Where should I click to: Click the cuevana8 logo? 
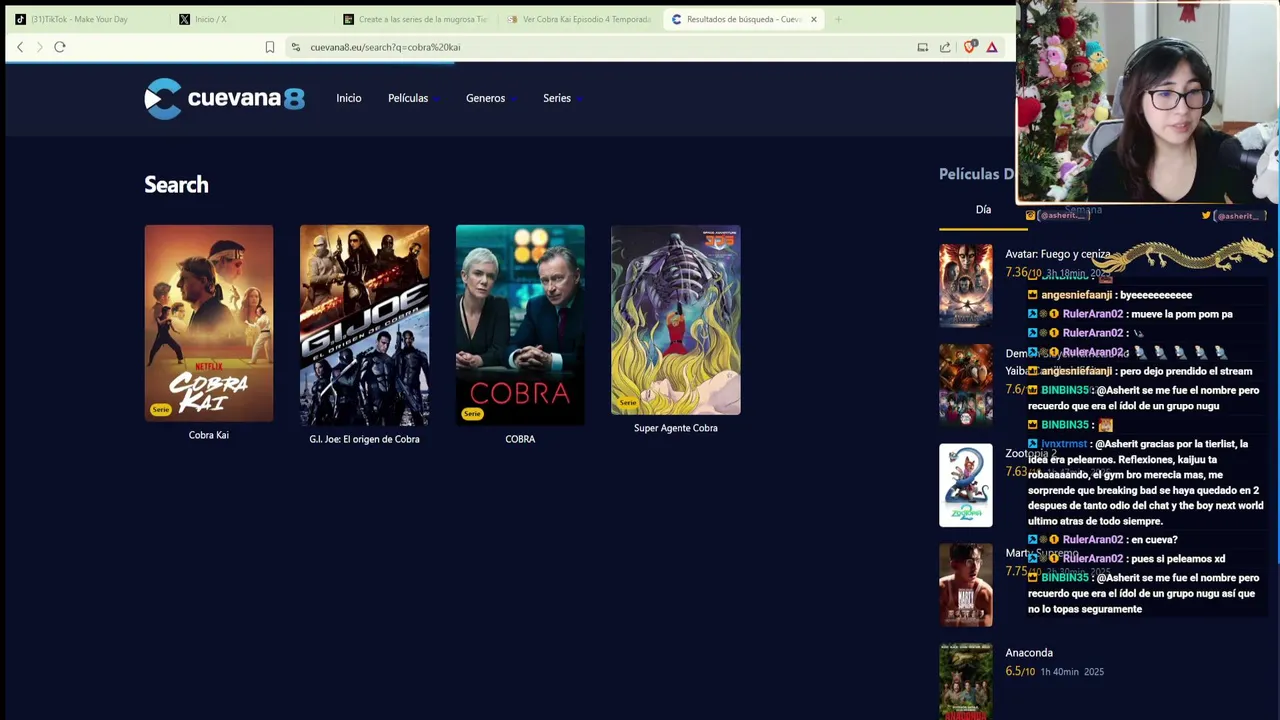(224, 98)
